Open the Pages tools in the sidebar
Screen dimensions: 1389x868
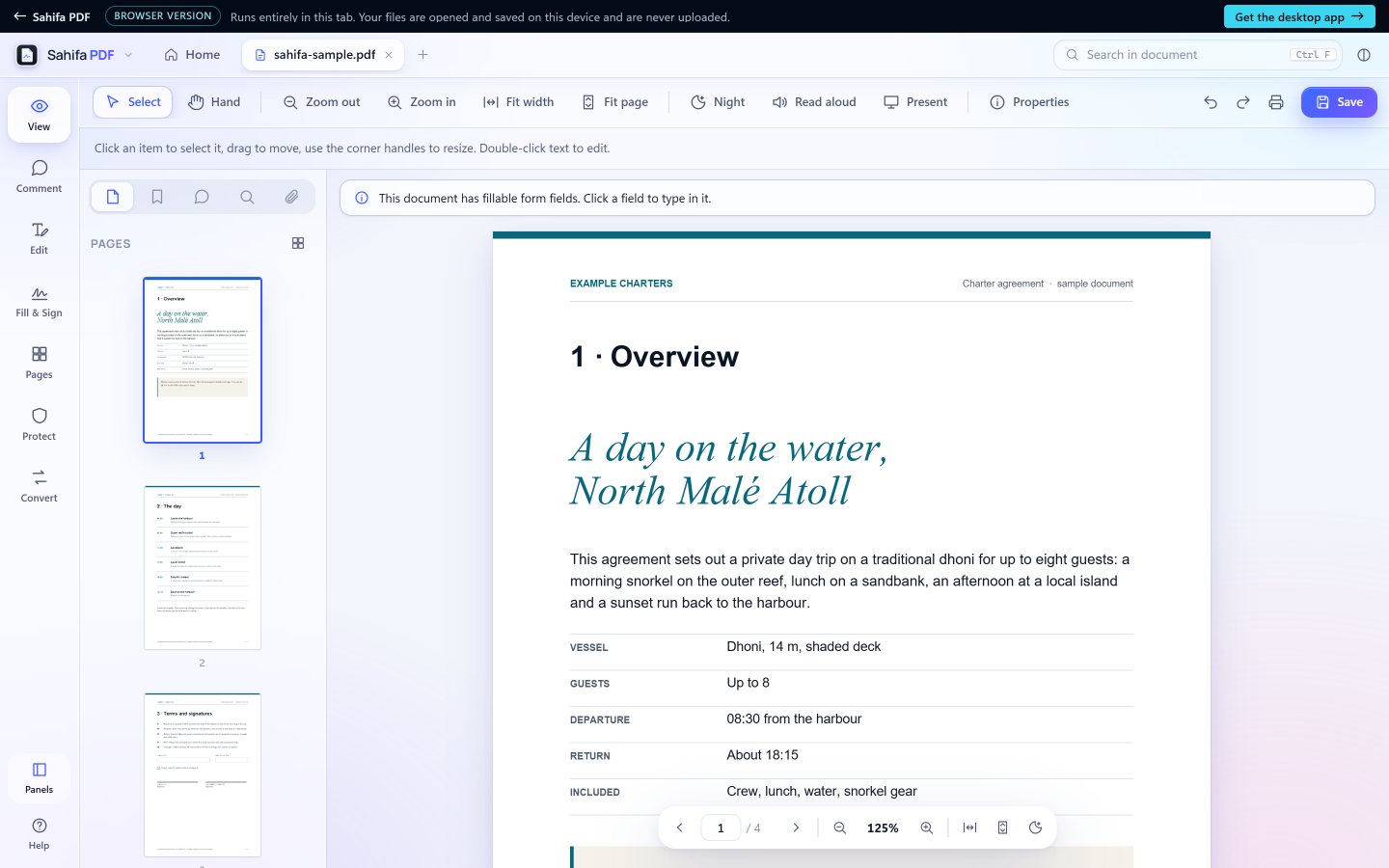[x=39, y=363]
